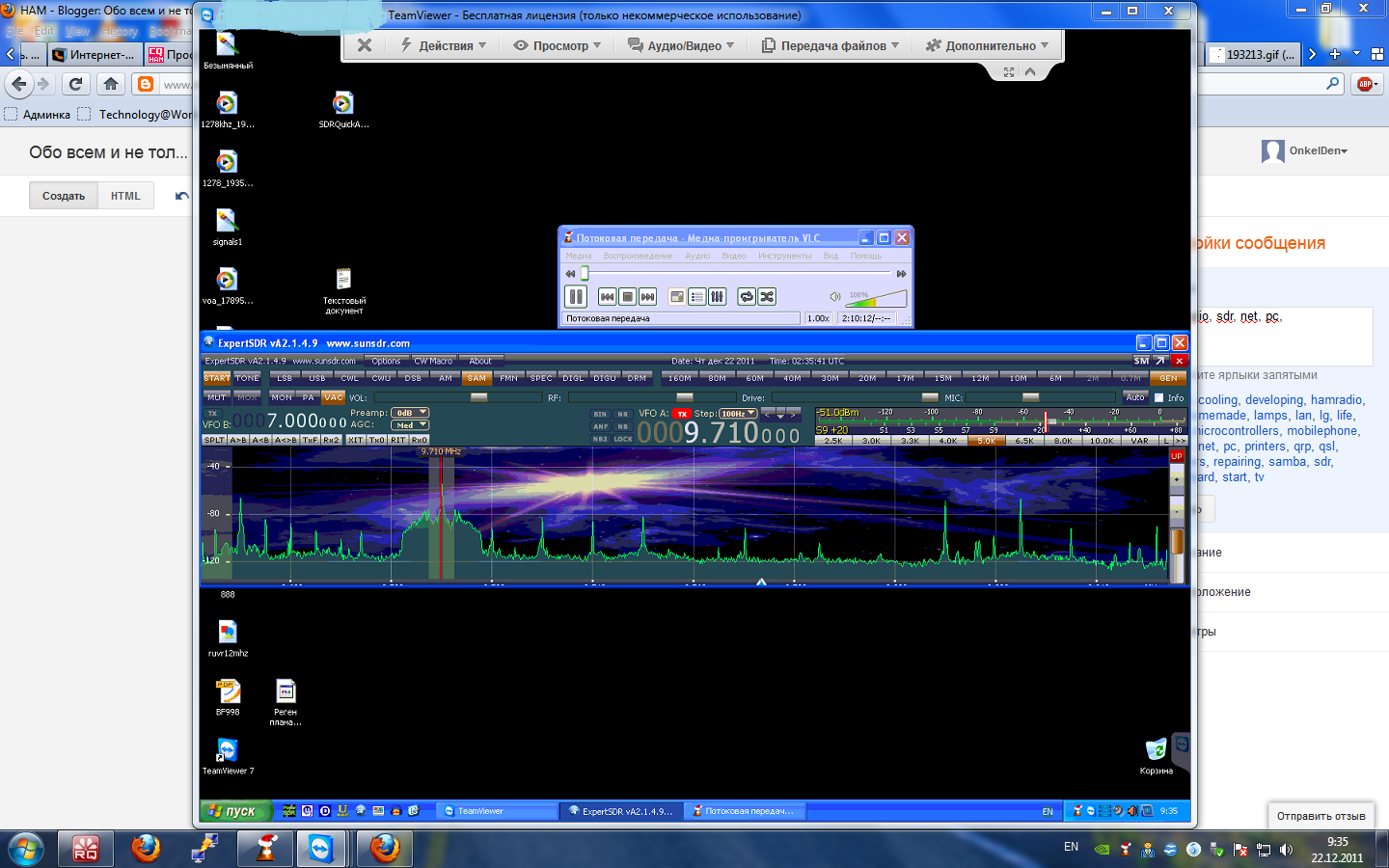Viewport: 1389px width, 868px height.
Task: Enable the Info checkbox
Action: point(1159,397)
